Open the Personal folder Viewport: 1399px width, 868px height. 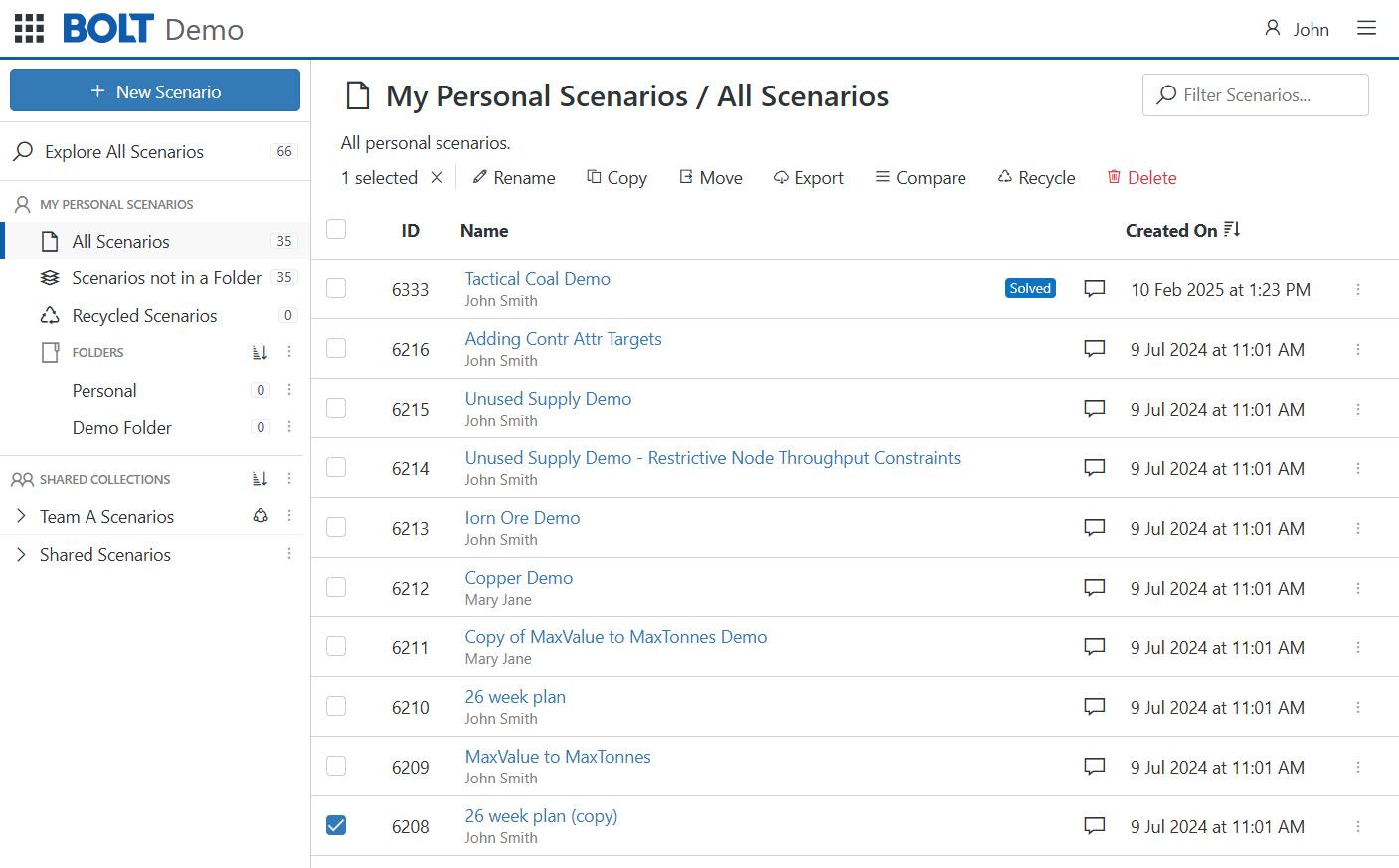tap(104, 390)
